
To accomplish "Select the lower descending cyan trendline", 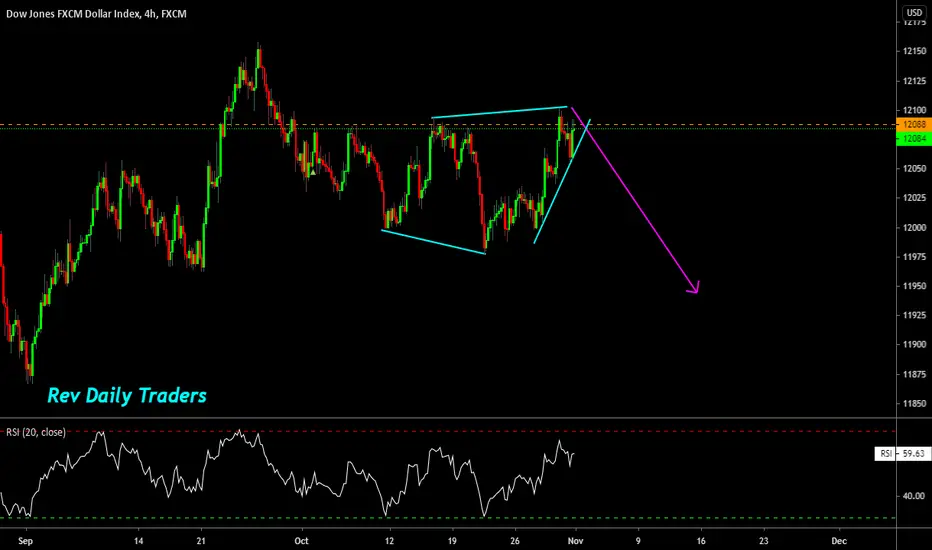I will (433, 242).
